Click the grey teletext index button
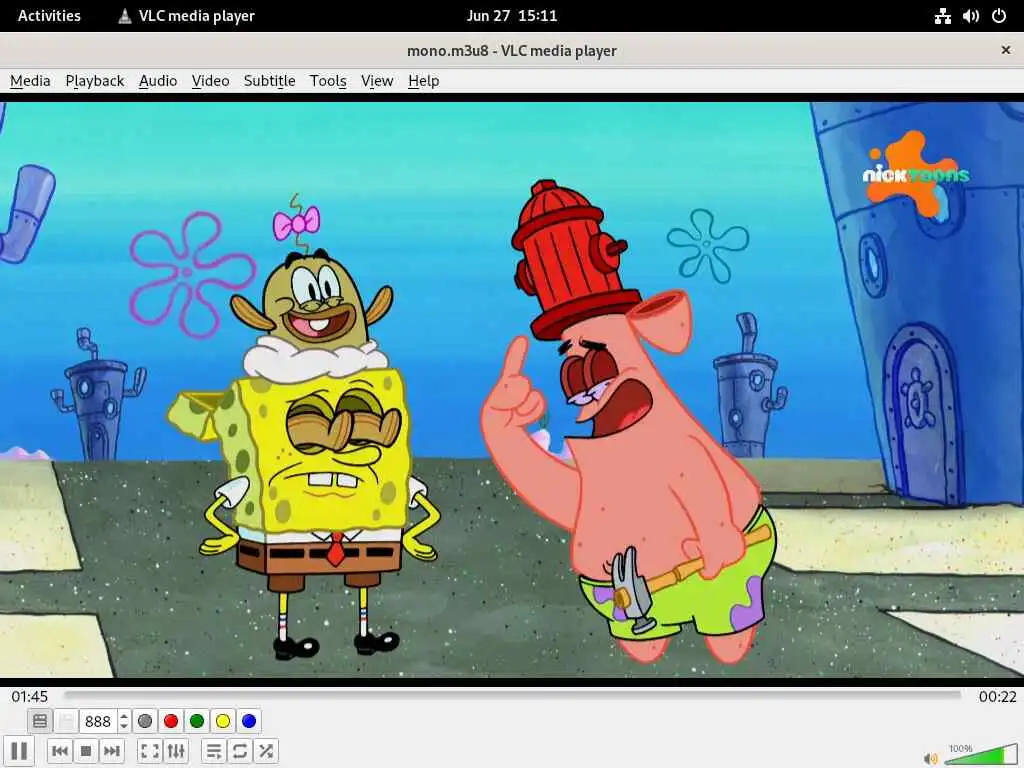1024x768 pixels. [x=145, y=721]
